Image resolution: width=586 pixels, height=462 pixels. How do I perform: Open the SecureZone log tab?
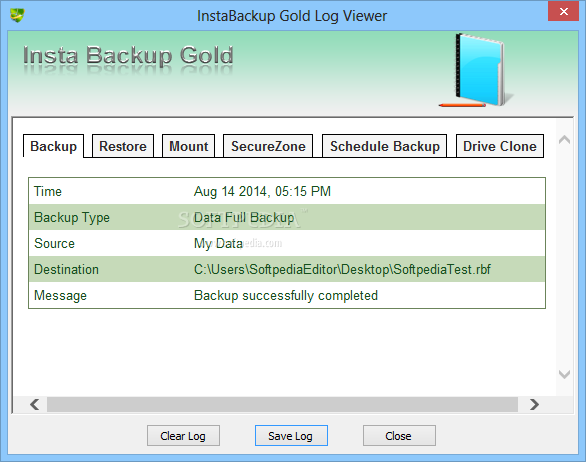click(x=268, y=146)
